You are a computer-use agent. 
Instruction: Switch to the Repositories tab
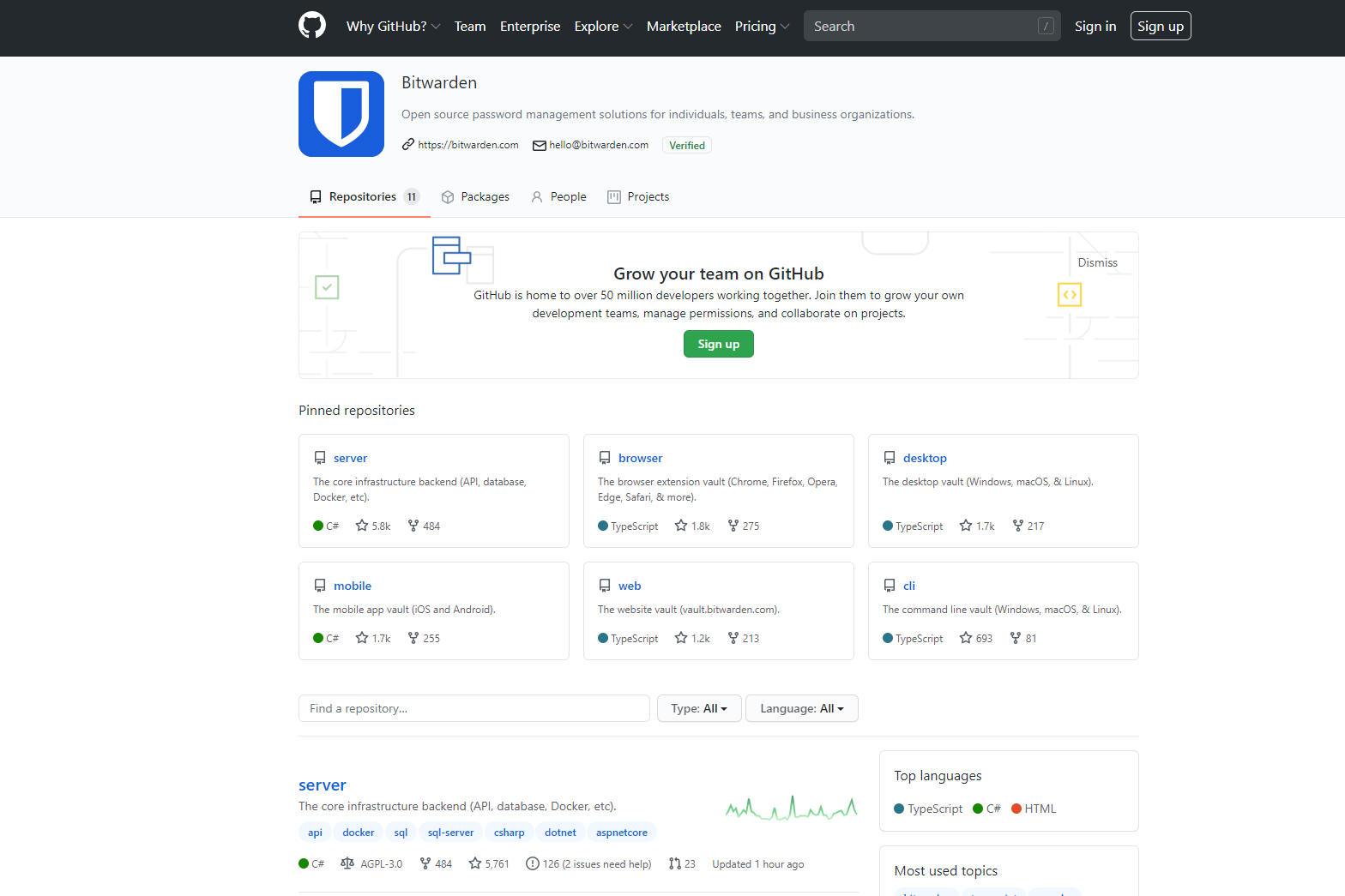(365, 196)
